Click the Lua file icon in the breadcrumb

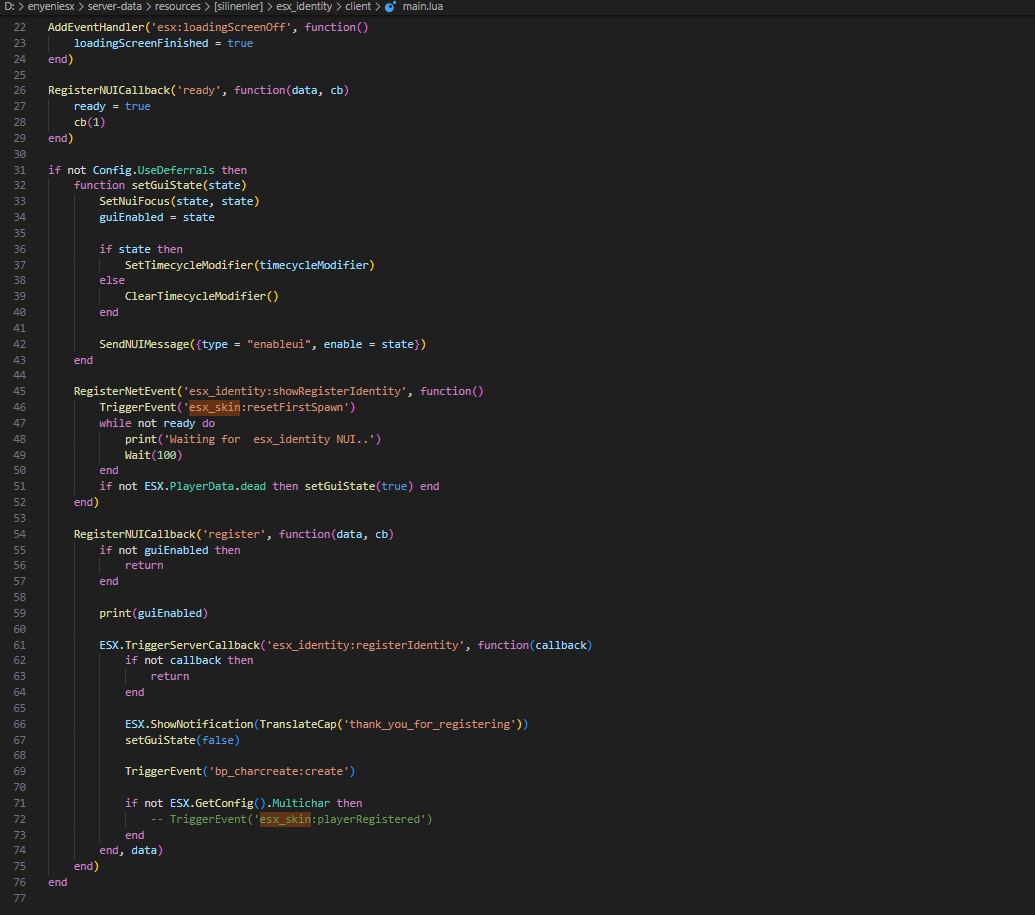coord(390,7)
